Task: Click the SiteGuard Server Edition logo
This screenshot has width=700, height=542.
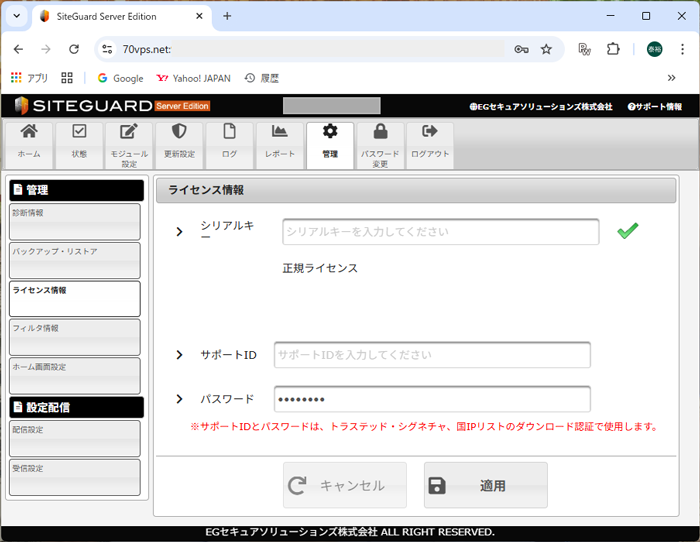Action: coord(112,106)
